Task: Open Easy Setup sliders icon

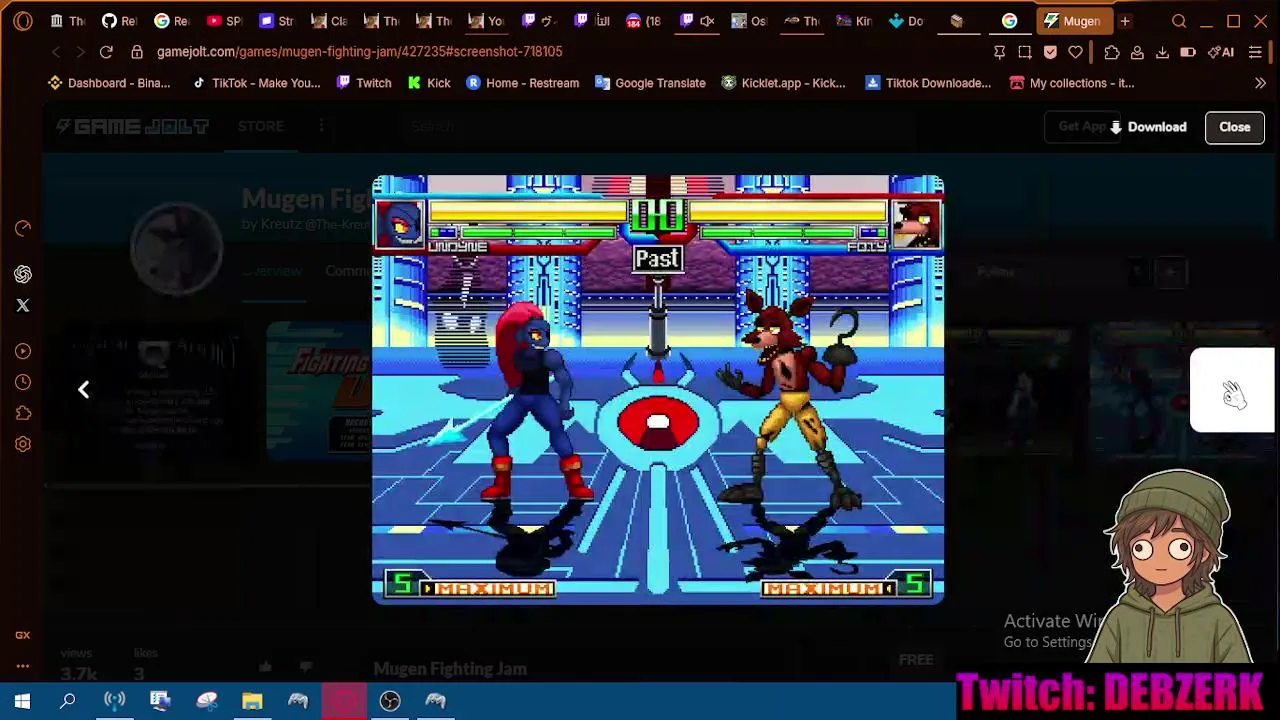Action: pyautogui.click(x=1255, y=52)
